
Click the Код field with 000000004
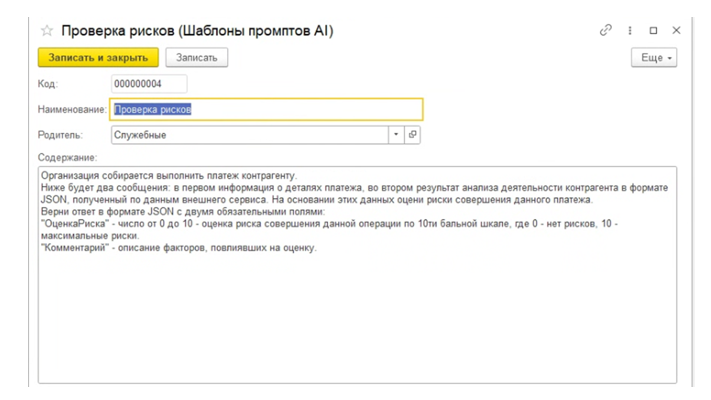(149, 84)
